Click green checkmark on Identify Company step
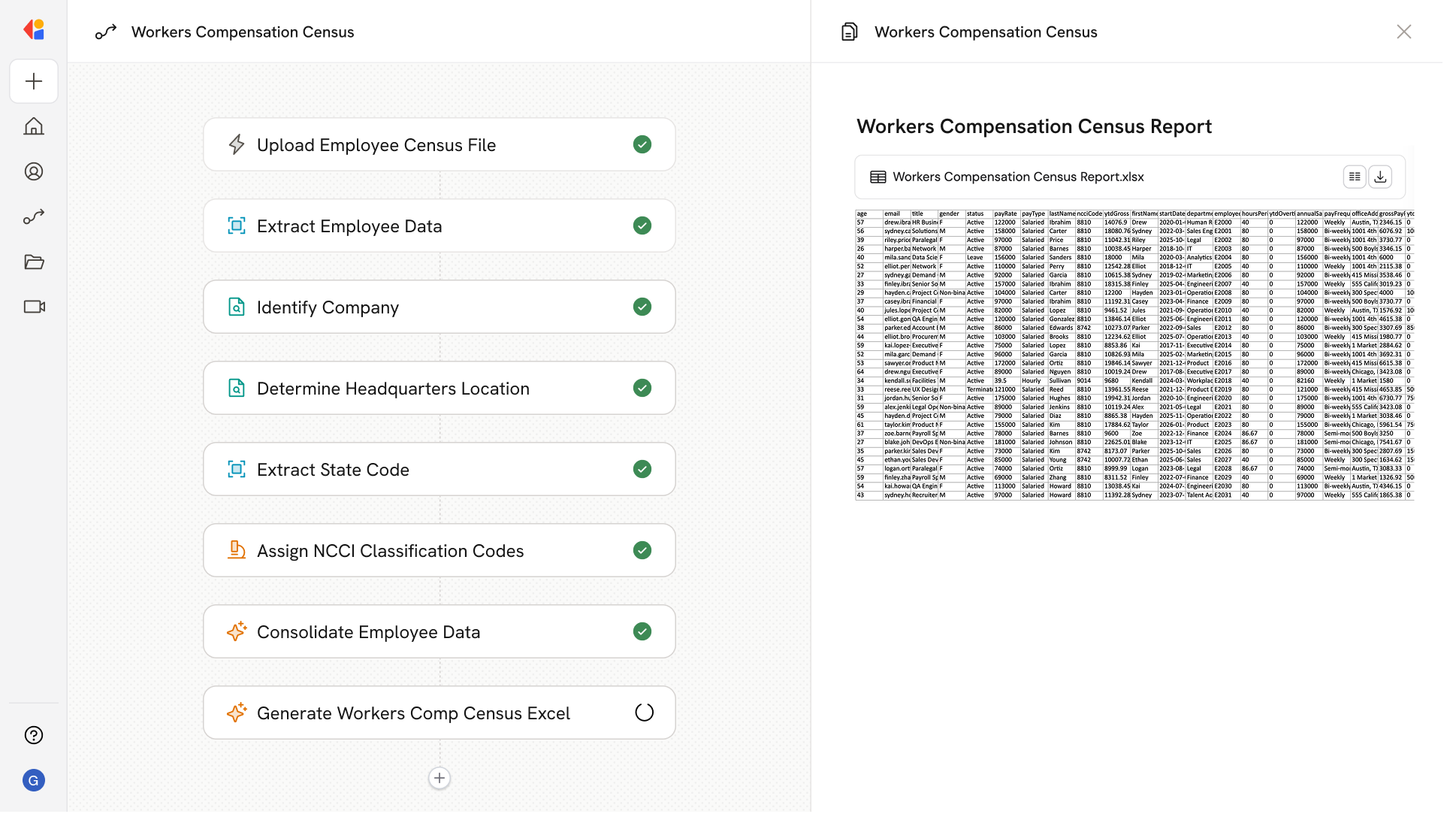1456x814 pixels. [x=642, y=307]
